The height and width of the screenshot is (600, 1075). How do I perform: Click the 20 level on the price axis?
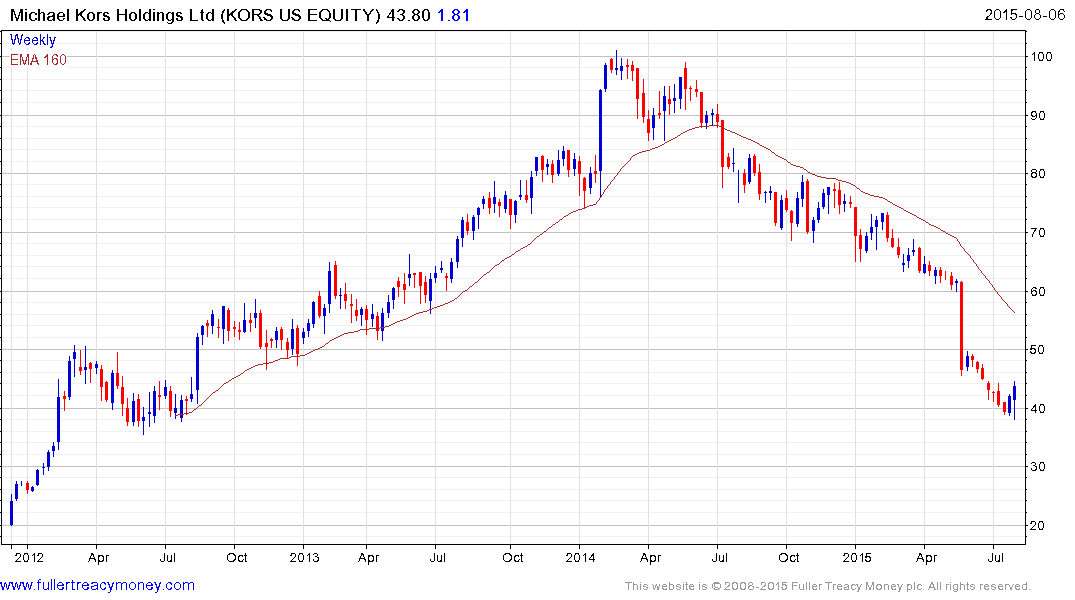point(1047,526)
